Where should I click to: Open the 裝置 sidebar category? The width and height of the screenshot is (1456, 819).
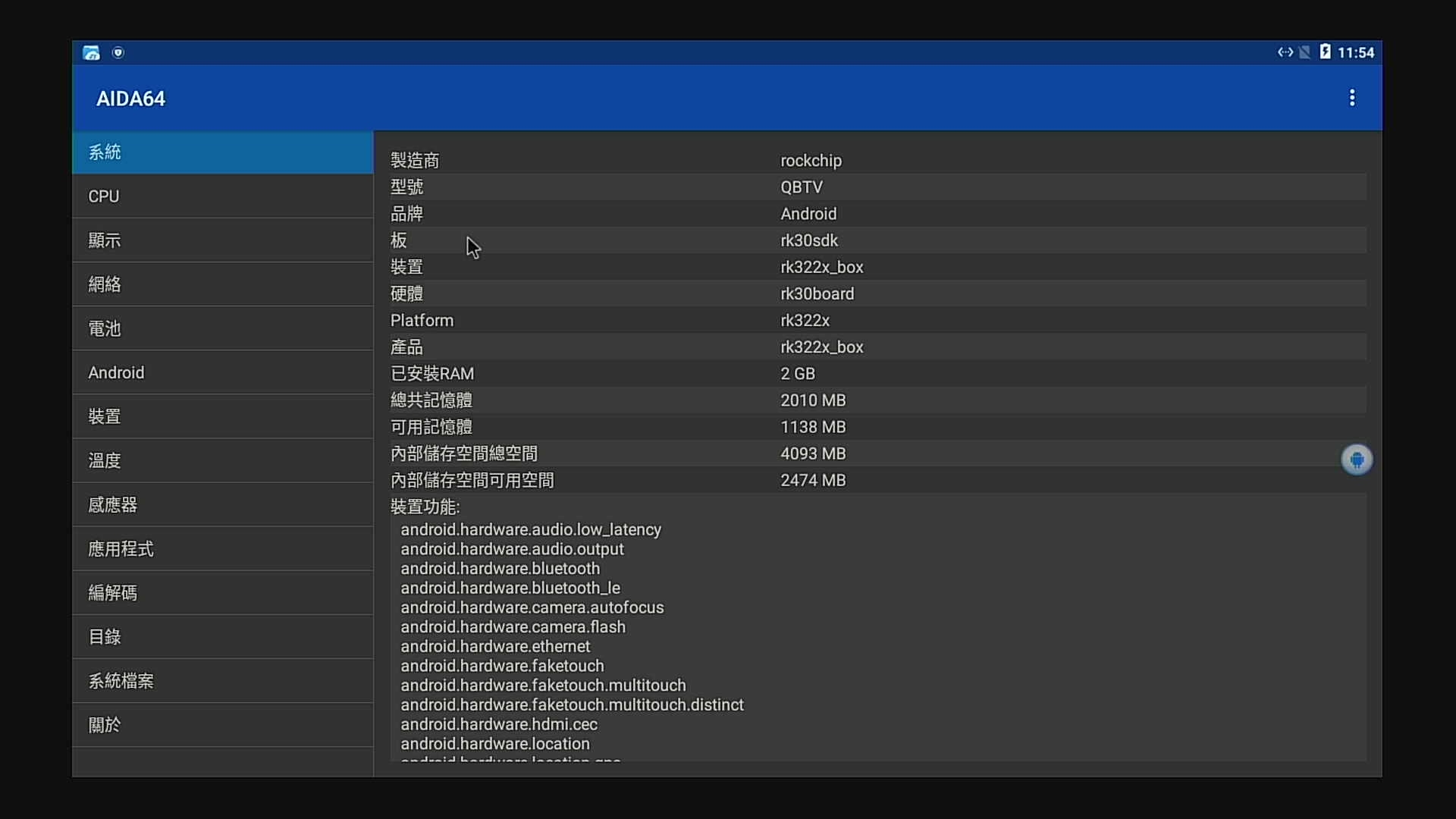(223, 416)
